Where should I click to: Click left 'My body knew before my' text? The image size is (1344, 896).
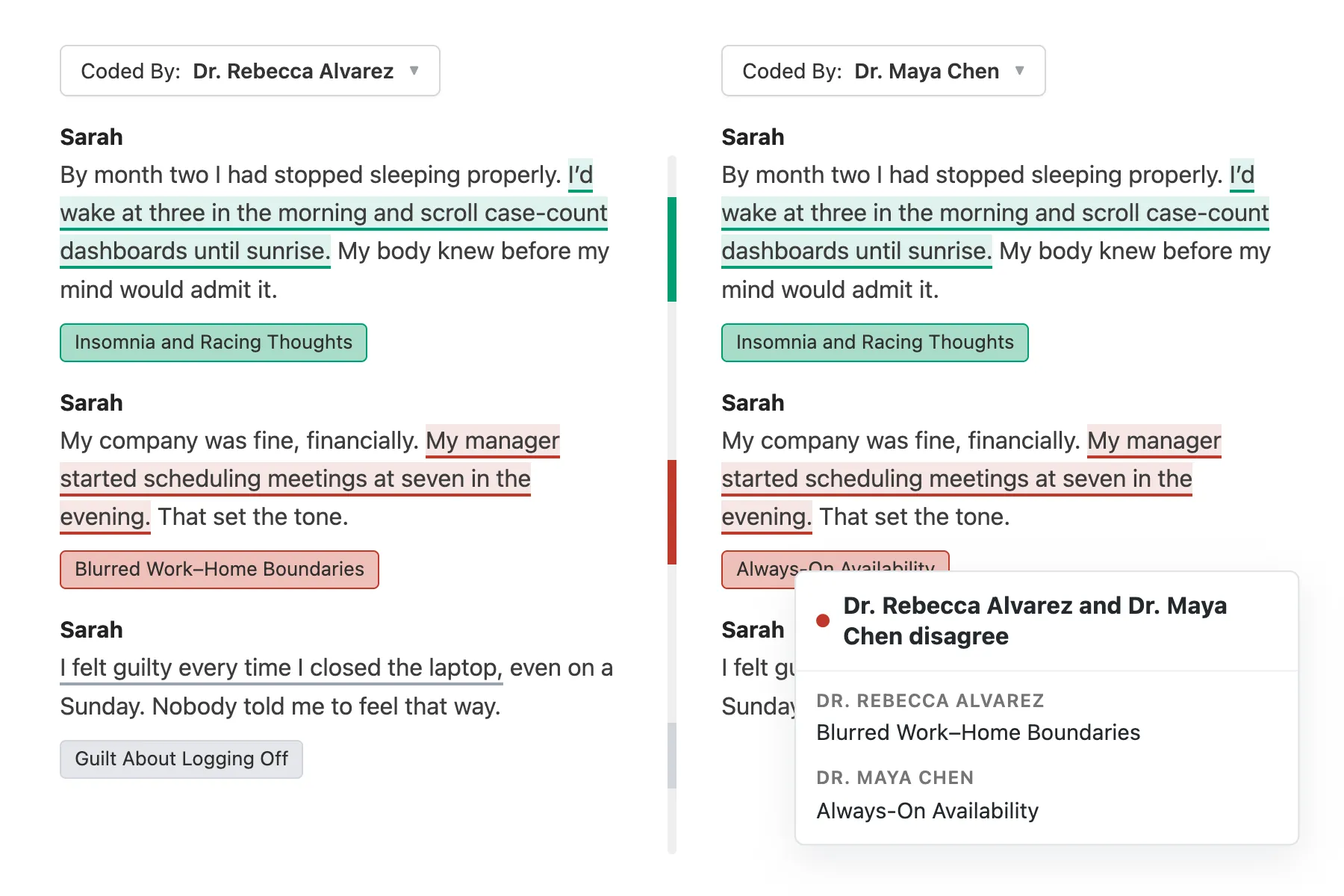[473, 251]
